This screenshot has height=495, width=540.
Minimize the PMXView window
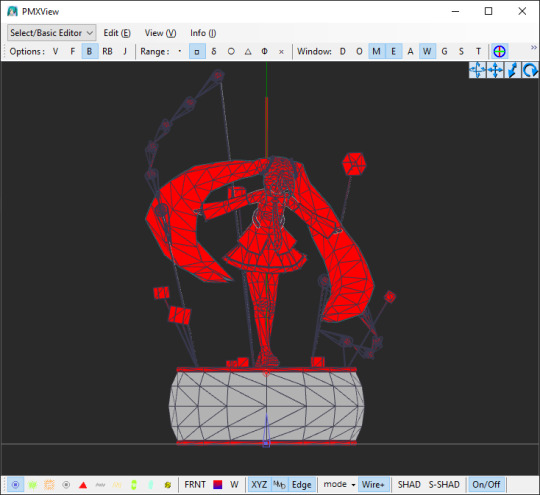tap(456, 11)
